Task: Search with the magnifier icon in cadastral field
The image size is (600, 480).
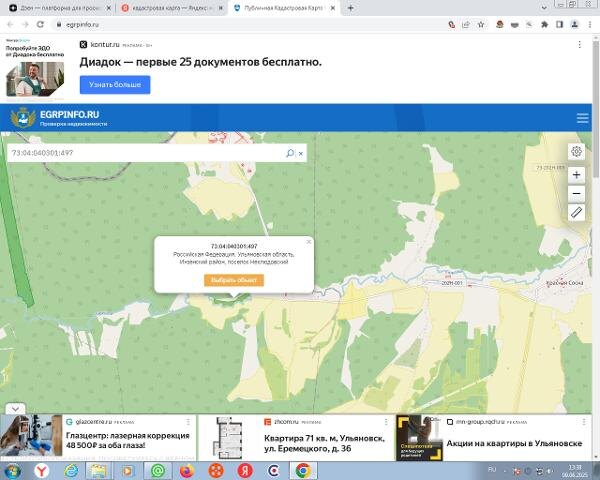Action: [290, 153]
